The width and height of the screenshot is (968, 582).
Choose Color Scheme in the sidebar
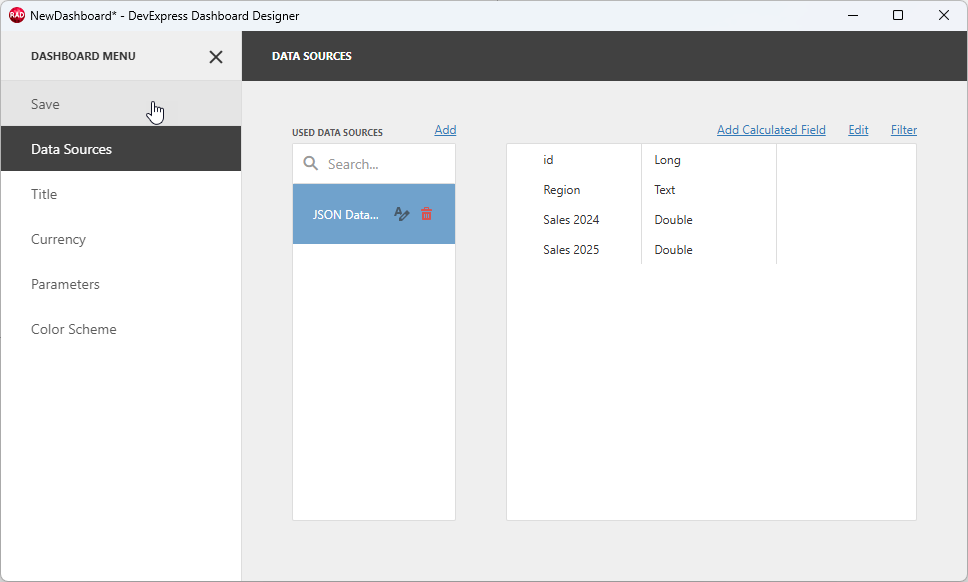(72, 329)
